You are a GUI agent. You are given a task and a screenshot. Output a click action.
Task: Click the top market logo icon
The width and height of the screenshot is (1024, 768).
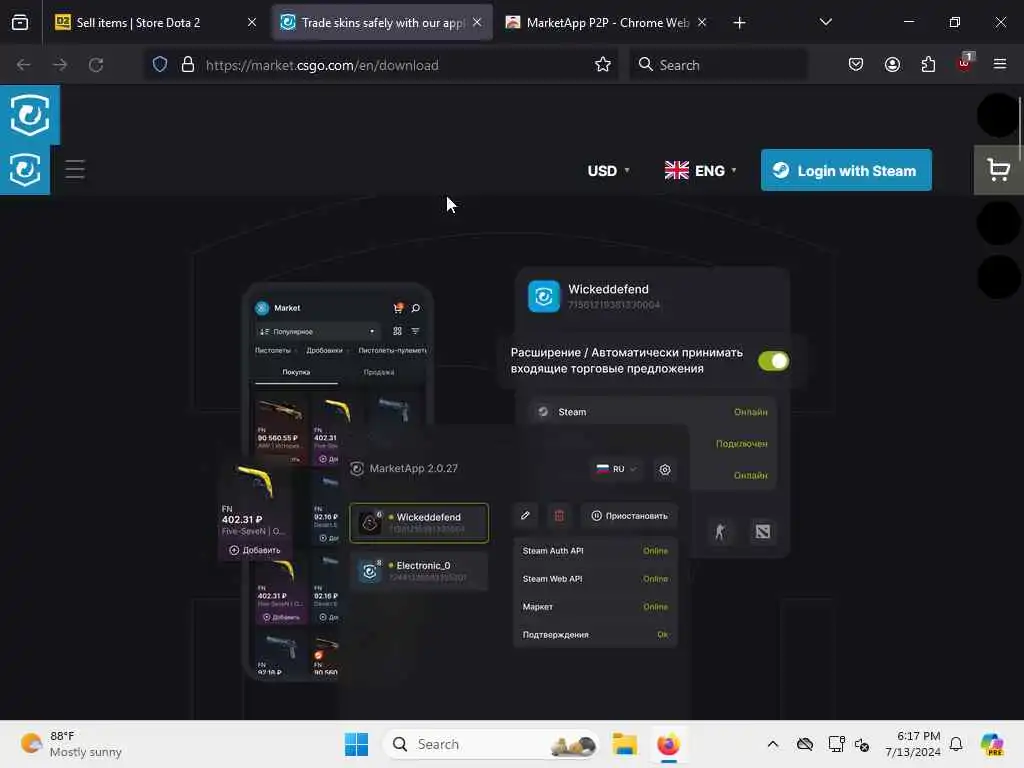(x=30, y=115)
